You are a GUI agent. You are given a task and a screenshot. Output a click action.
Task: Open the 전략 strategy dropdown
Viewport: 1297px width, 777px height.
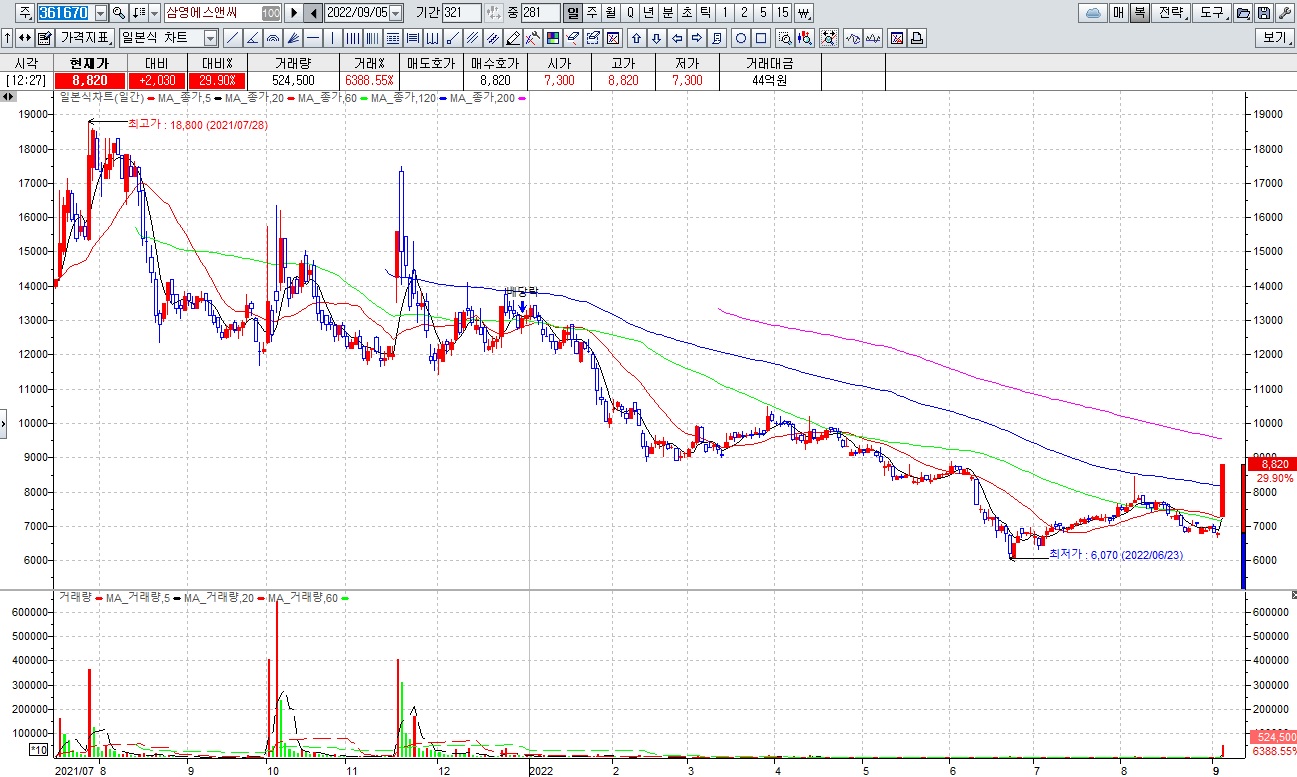pos(1171,13)
